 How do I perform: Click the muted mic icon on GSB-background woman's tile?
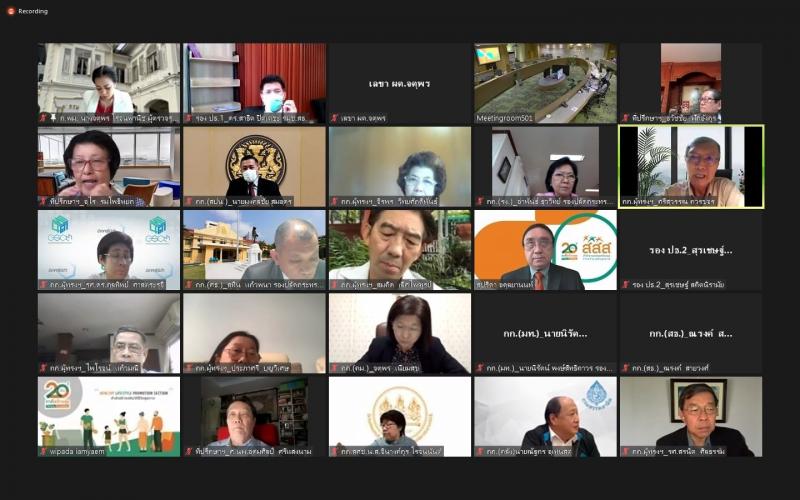point(43,284)
